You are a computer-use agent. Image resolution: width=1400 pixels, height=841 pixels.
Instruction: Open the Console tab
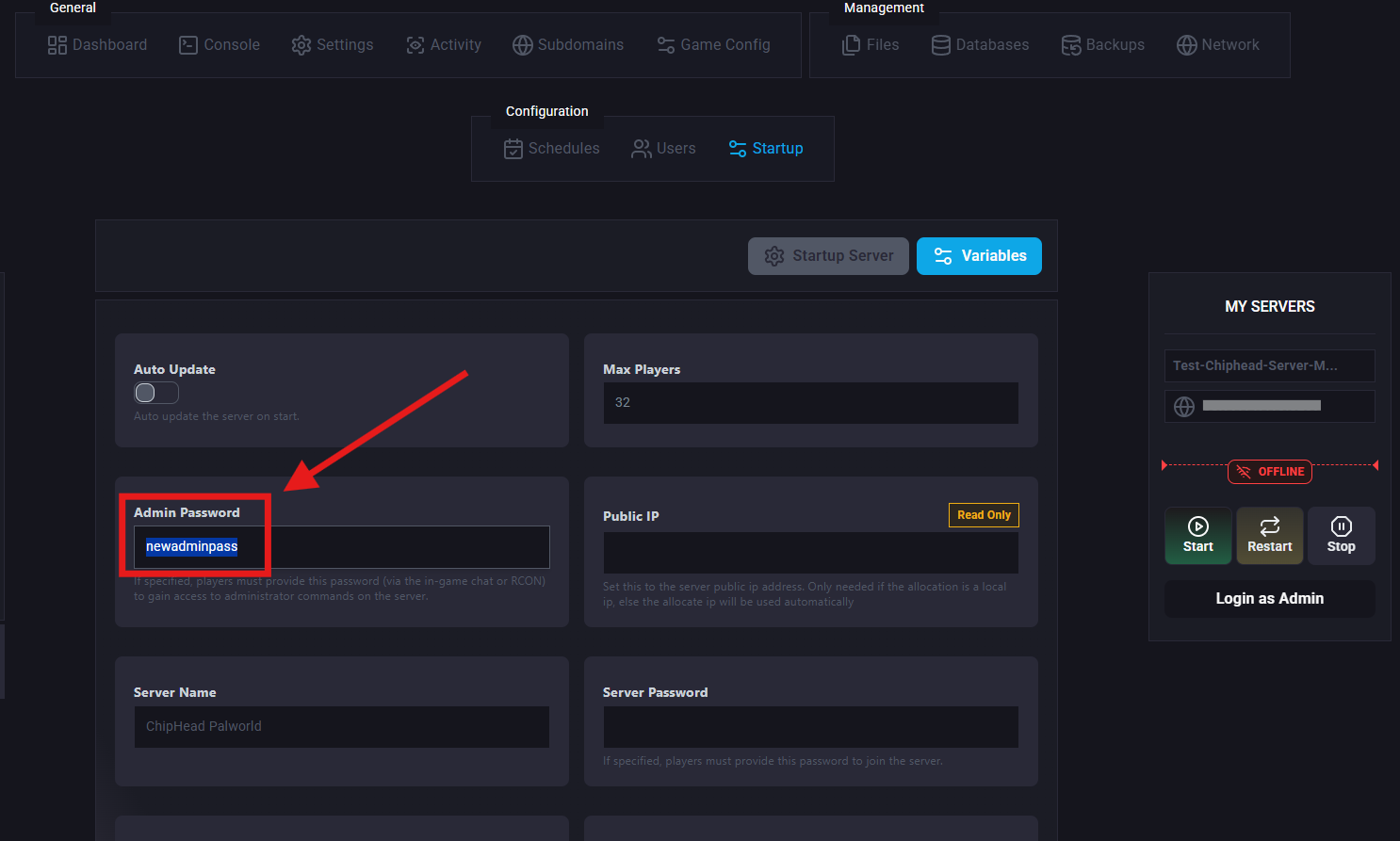(220, 44)
